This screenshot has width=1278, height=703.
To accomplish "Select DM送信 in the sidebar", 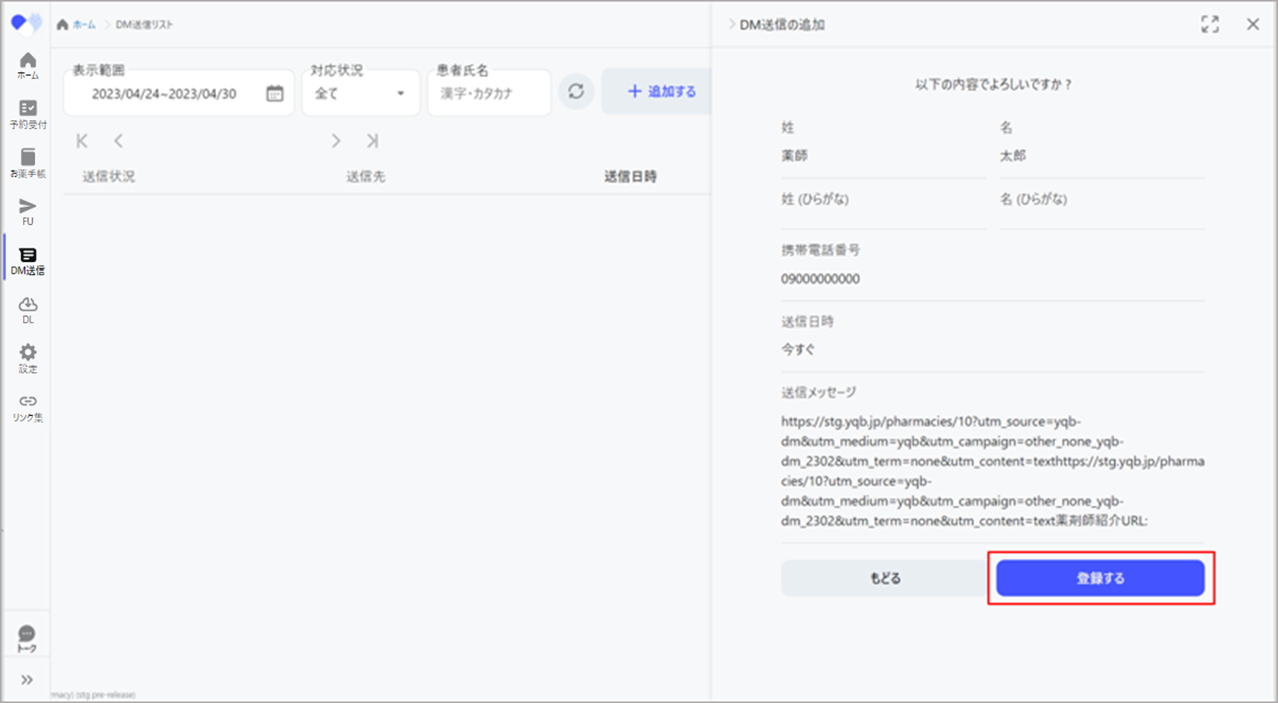I will [x=28, y=259].
